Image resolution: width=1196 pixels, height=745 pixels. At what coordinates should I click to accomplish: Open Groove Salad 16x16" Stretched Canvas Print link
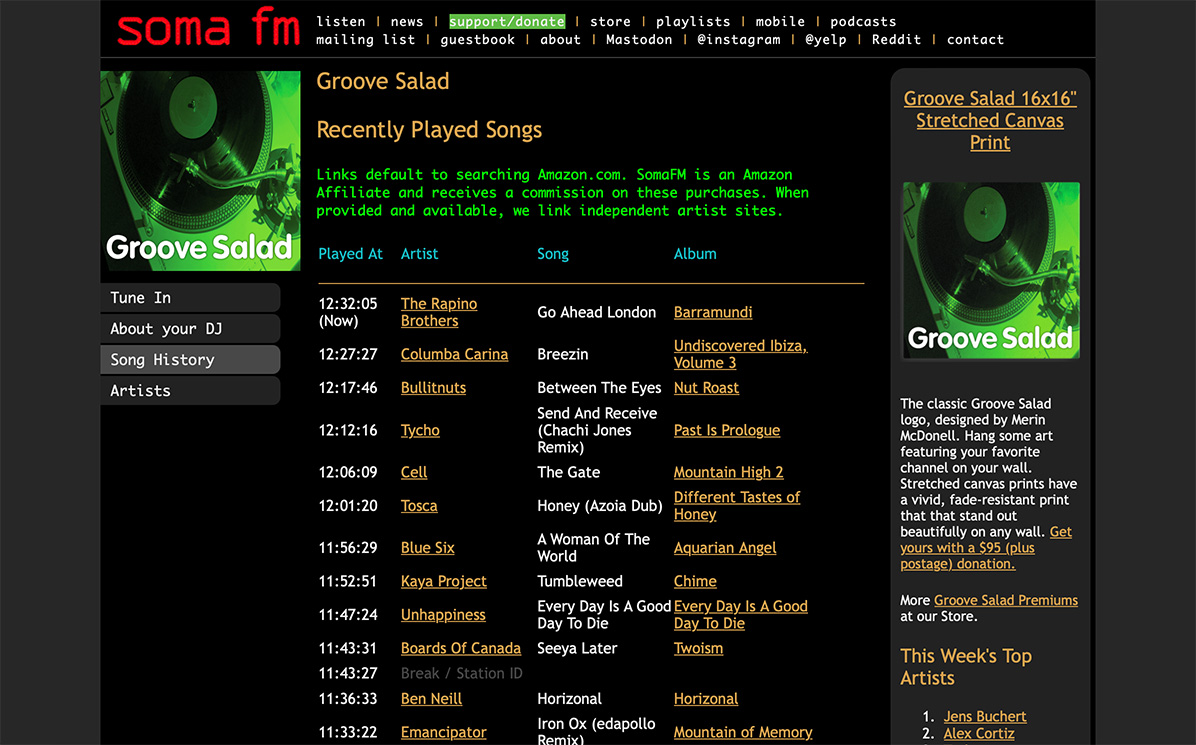point(990,120)
